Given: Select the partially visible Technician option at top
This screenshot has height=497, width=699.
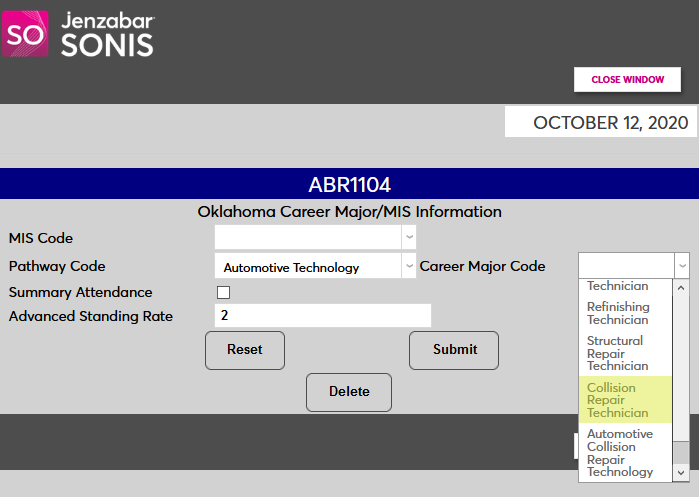Looking at the screenshot, I should click(x=625, y=286).
